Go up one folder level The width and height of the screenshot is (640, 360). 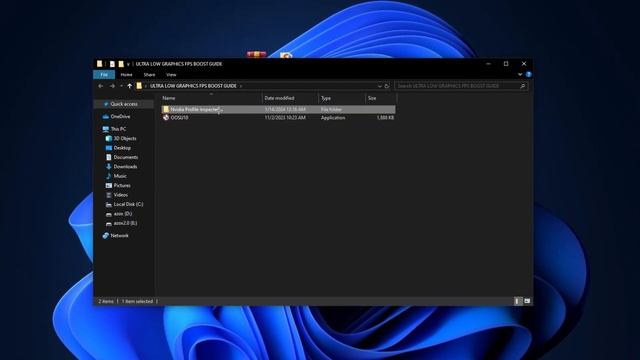tap(129, 86)
